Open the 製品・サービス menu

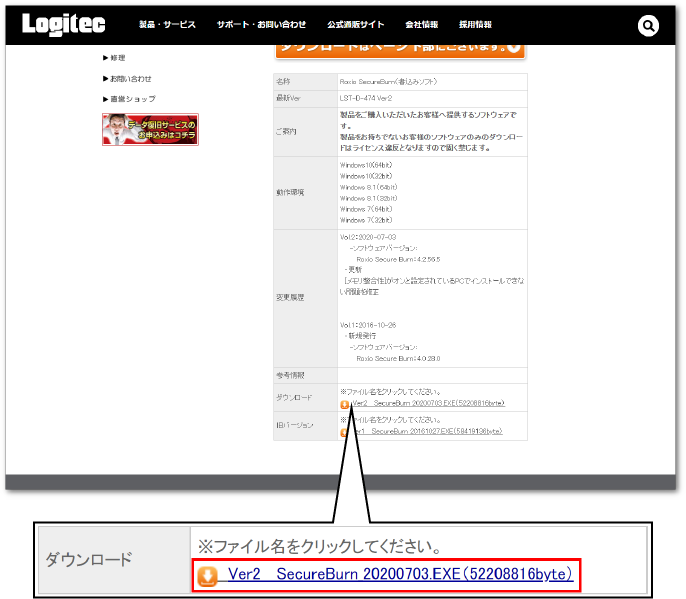167,25
